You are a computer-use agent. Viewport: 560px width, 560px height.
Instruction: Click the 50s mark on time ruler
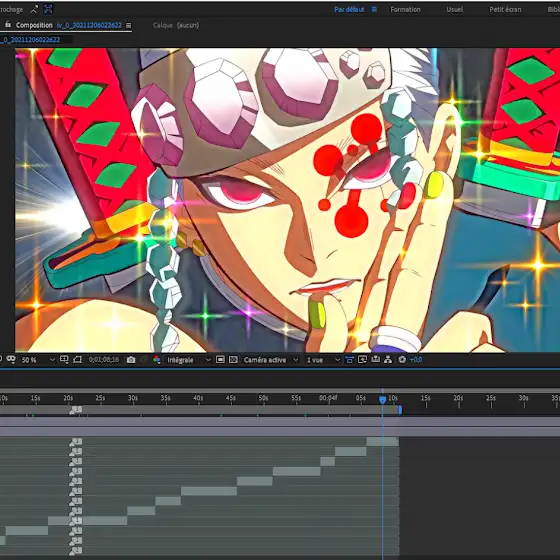[x=263, y=398]
